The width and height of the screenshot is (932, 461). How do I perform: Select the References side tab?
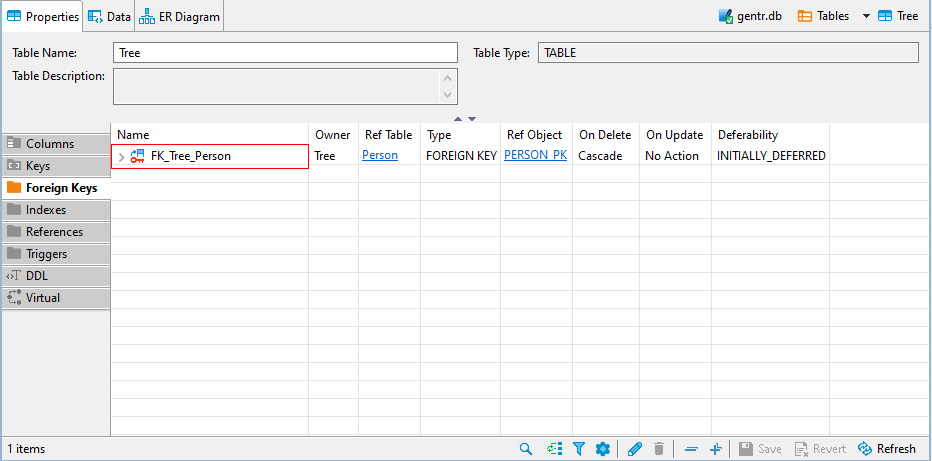(56, 232)
